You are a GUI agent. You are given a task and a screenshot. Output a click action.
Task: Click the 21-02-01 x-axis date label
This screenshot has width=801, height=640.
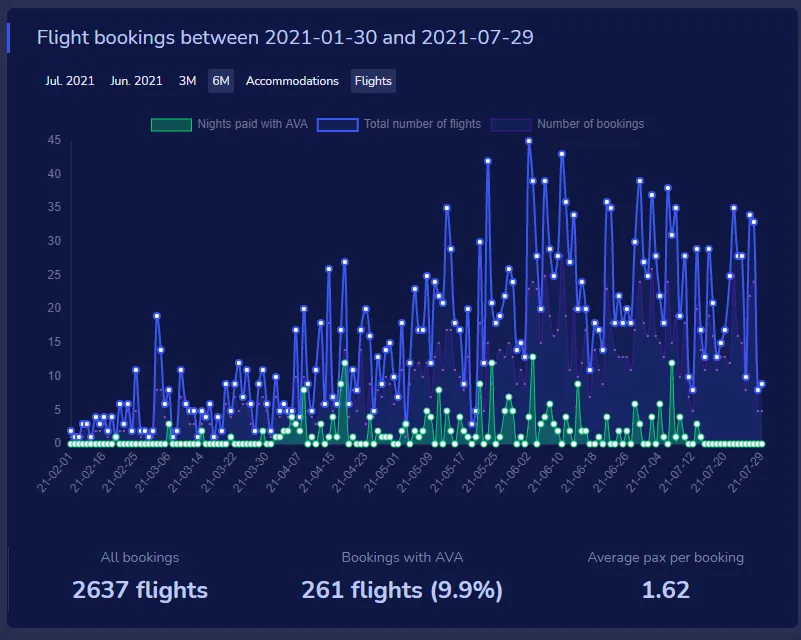54,473
